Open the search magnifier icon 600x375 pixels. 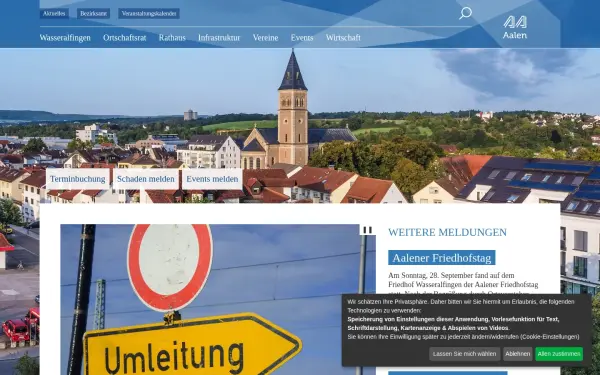(x=465, y=13)
